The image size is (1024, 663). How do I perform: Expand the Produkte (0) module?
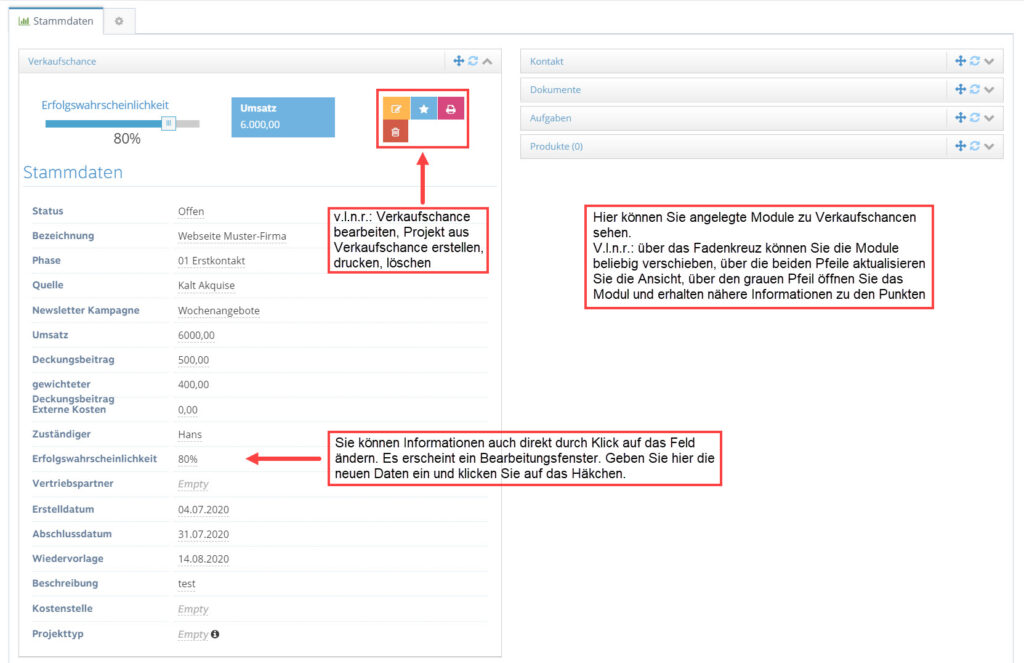coord(989,146)
